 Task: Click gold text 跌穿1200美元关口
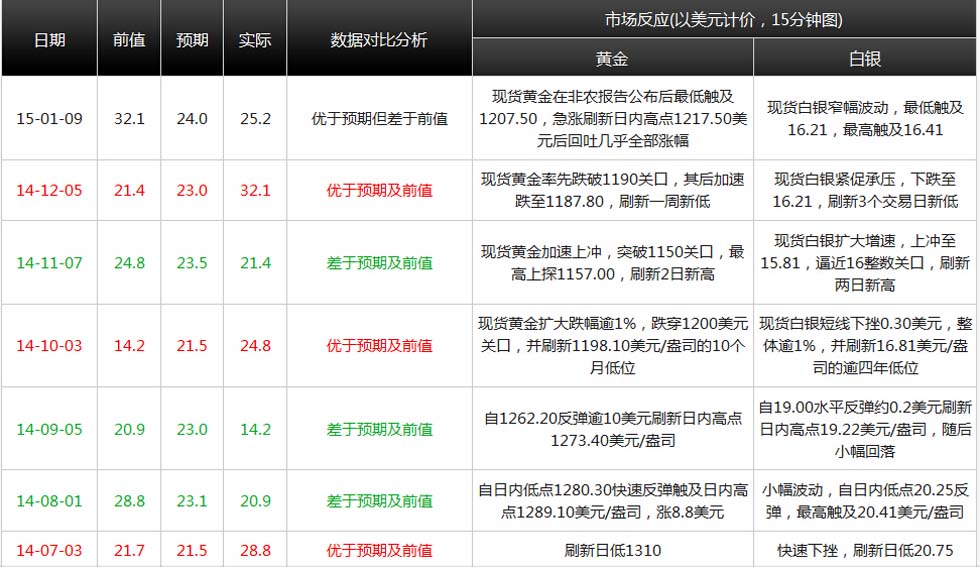pyautogui.click(x=612, y=346)
